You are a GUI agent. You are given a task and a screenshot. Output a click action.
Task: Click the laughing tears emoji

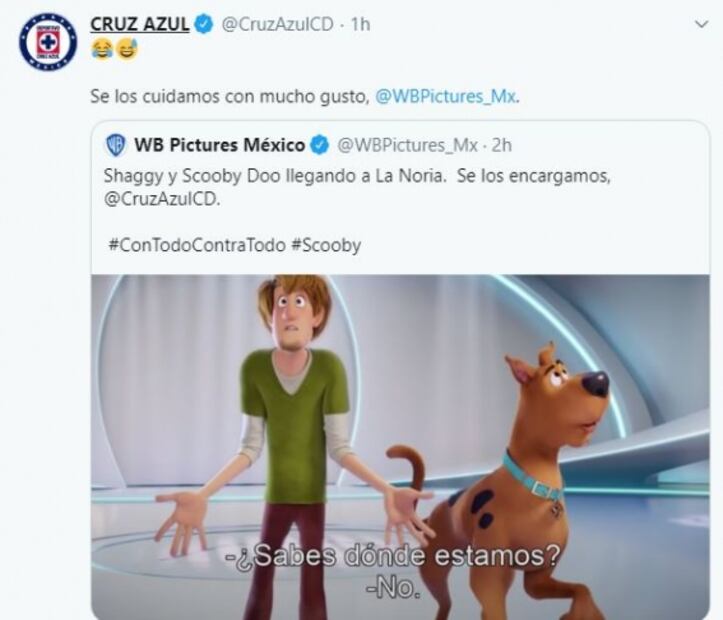coord(102,49)
